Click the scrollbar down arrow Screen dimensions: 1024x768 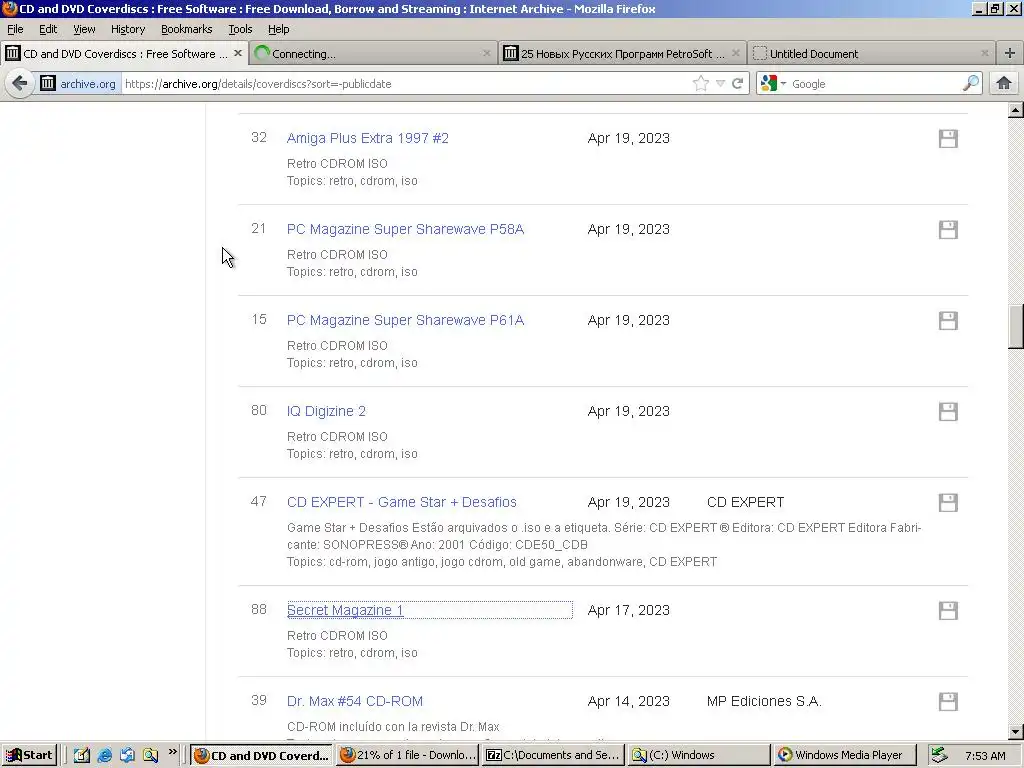[x=1016, y=732]
